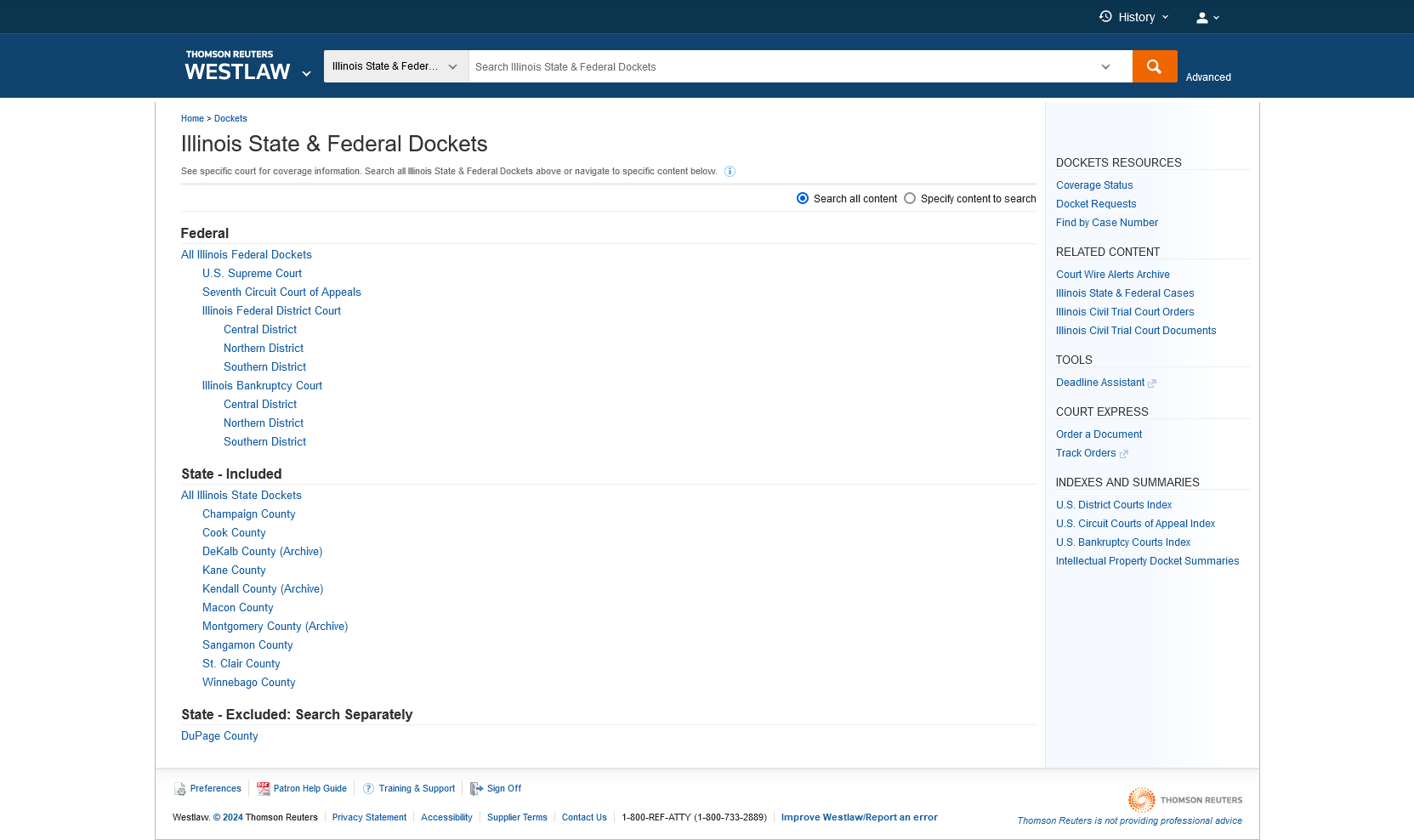Click the orange search magnifier button
1414x840 pixels.
tap(1154, 66)
